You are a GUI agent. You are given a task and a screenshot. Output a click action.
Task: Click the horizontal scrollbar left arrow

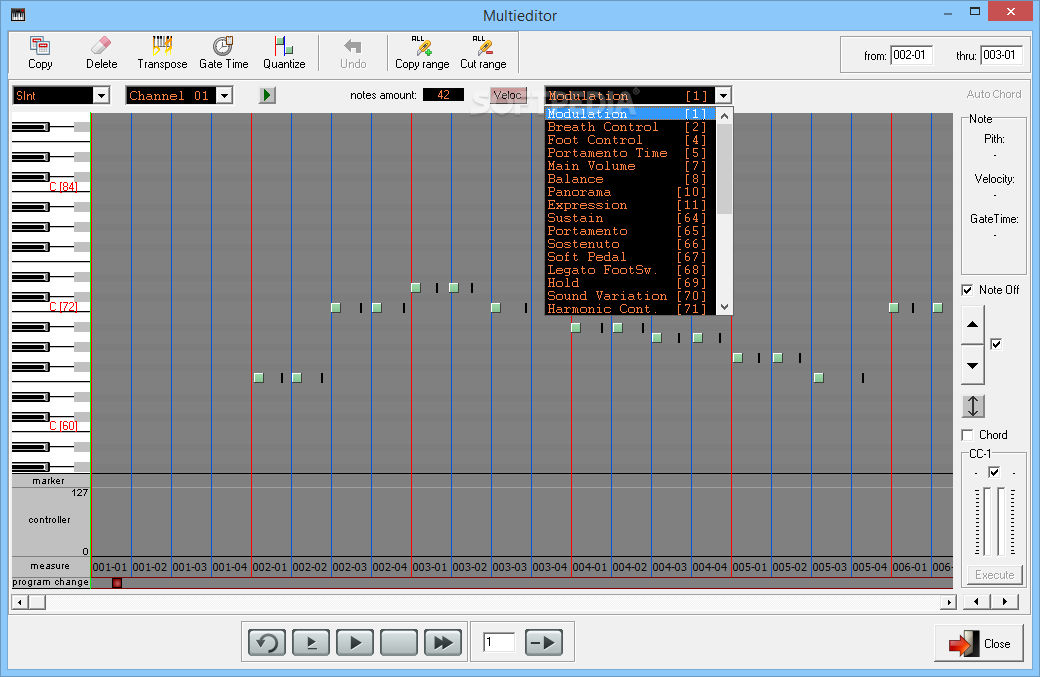pos(19,602)
